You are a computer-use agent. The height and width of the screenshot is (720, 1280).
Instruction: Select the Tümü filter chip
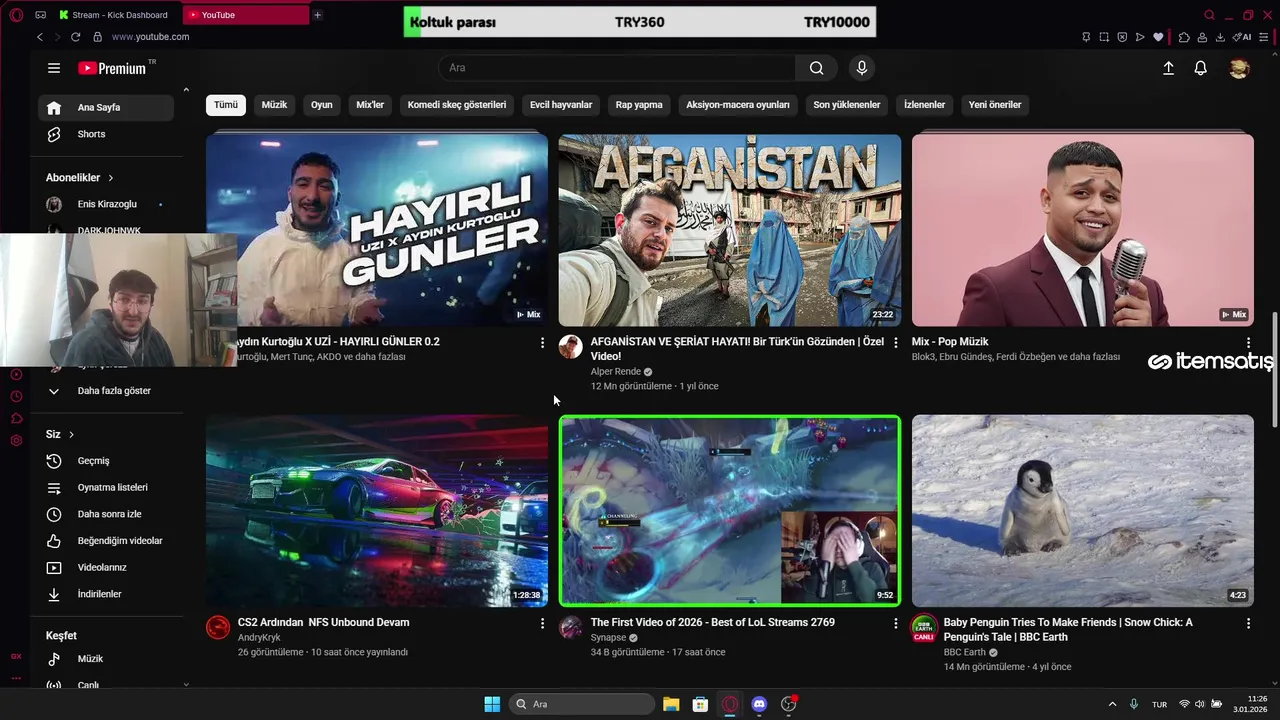226,105
